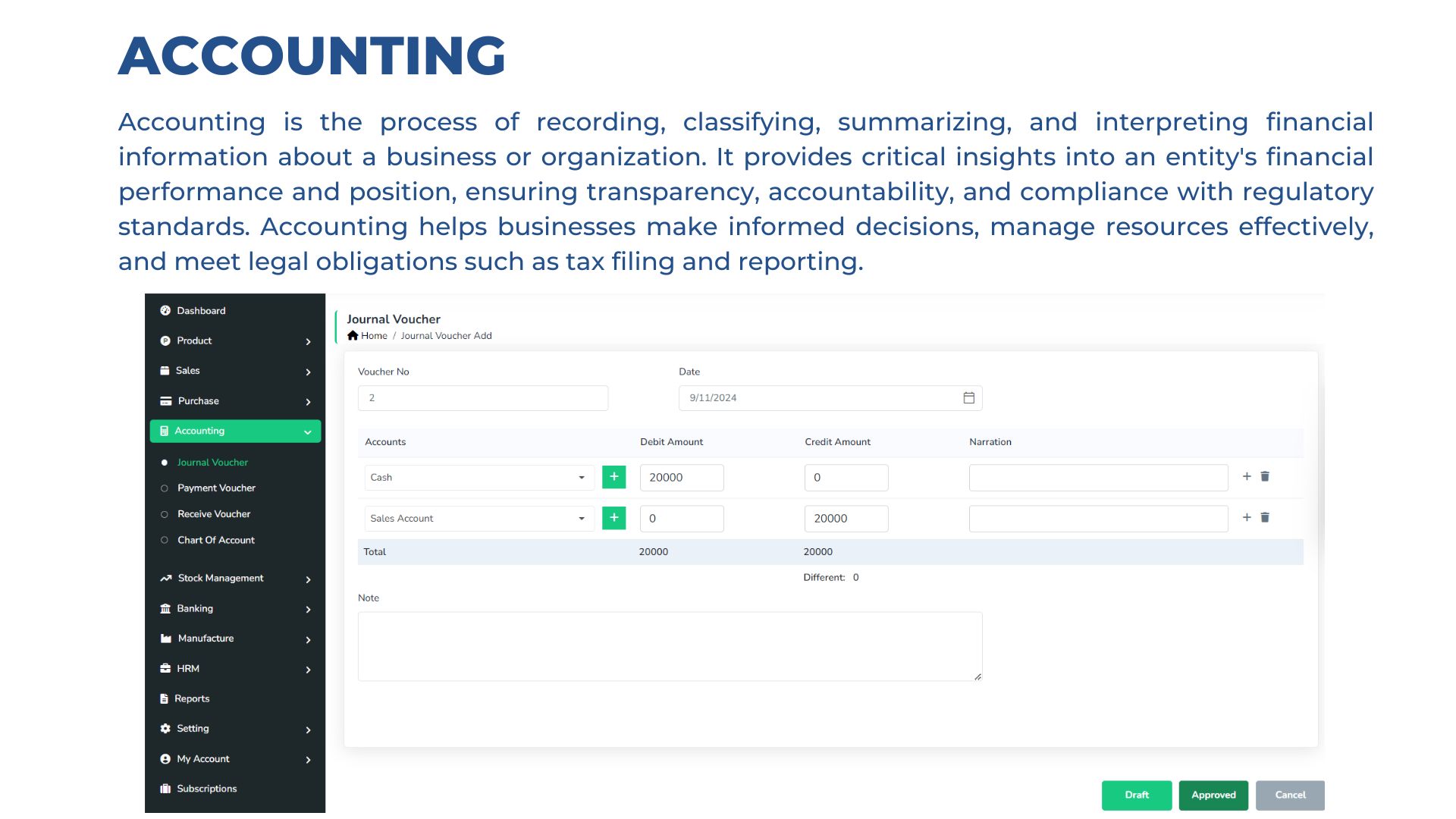Click the Purchase card icon
Viewport: 1456px width, 819px height.
[165, 401]
